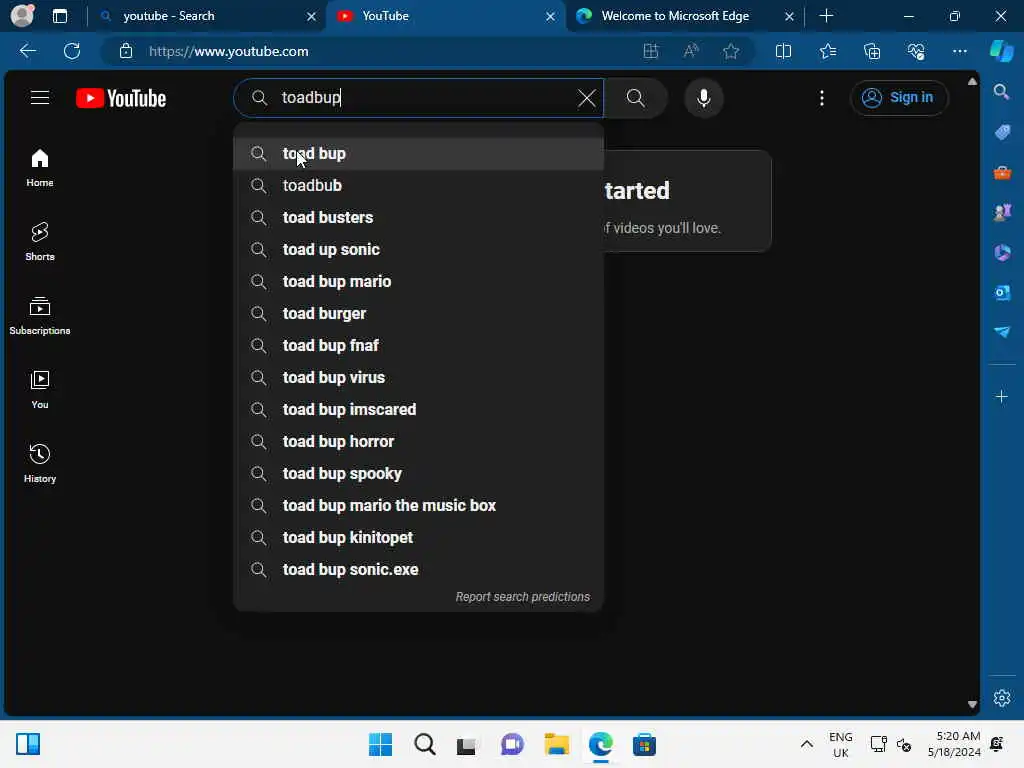Screen dimensions: 1024x768
Task: Select suggestion "toadbub"
Action: [419, 185]
